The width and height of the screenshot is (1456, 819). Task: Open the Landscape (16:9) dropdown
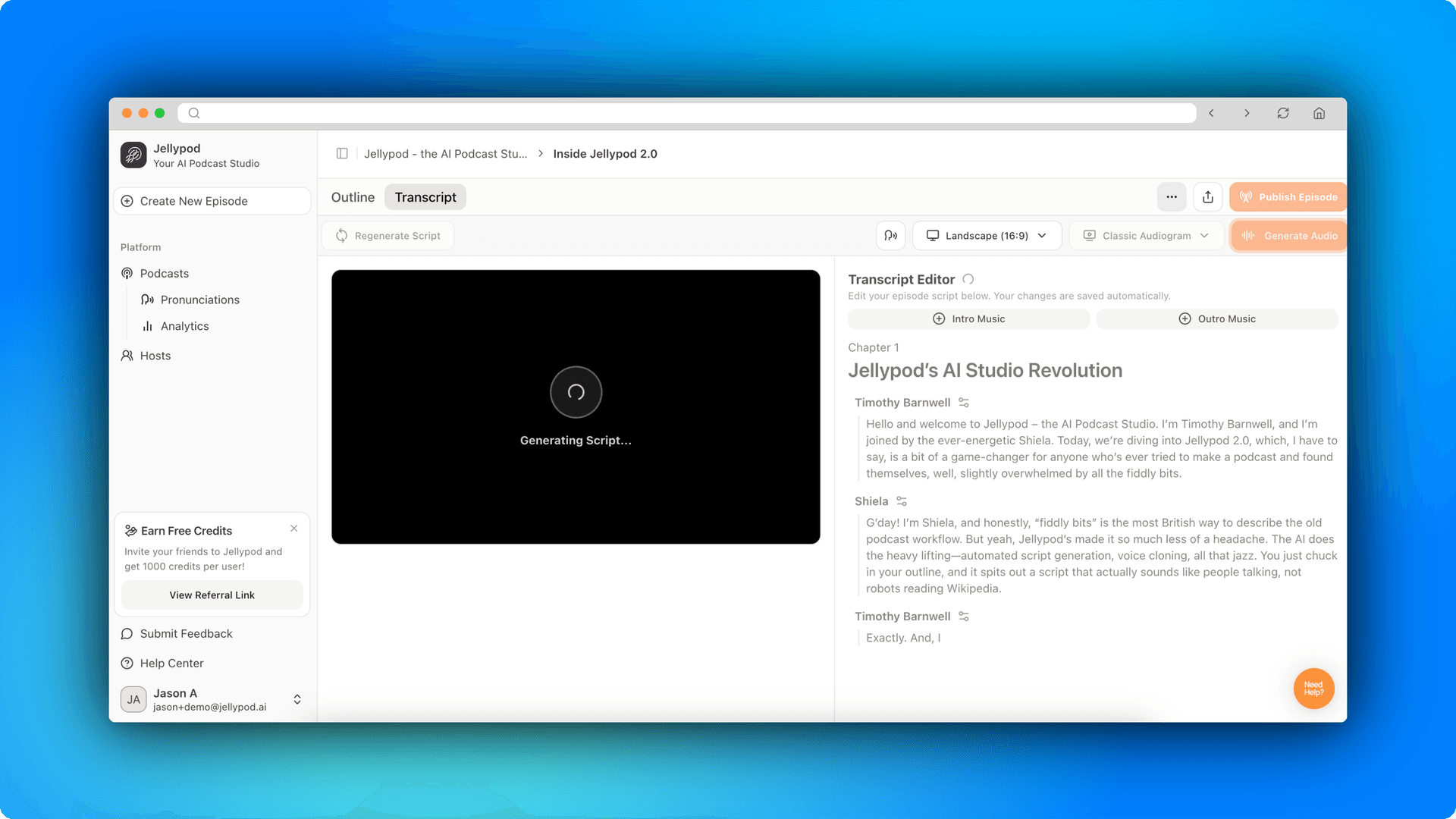coord(987,236)
